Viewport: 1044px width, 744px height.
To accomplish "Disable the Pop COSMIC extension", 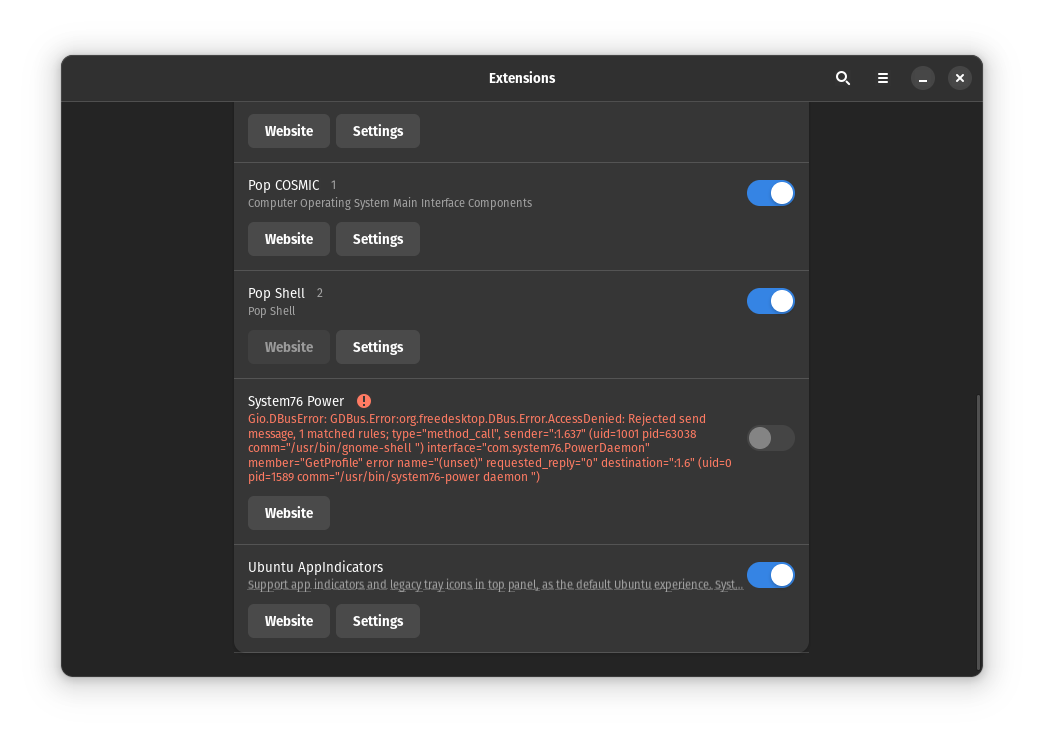I will (x=771, y=192).
